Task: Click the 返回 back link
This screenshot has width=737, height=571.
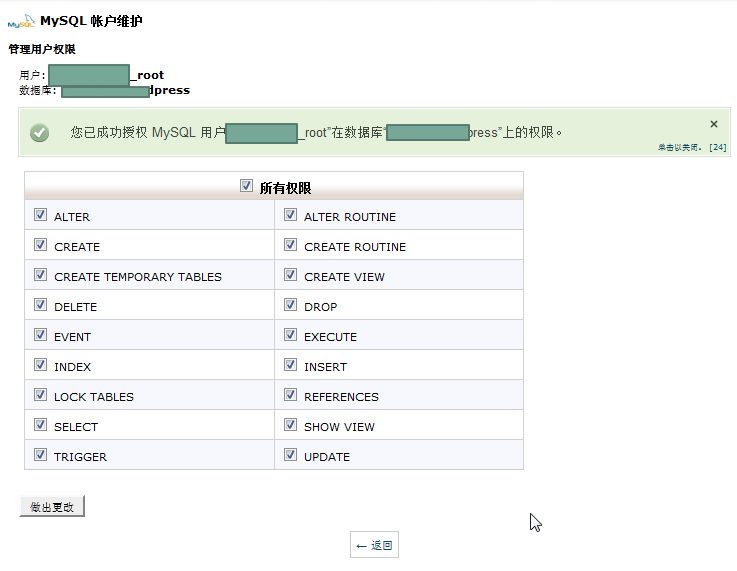Action: (x=375, y=545)
